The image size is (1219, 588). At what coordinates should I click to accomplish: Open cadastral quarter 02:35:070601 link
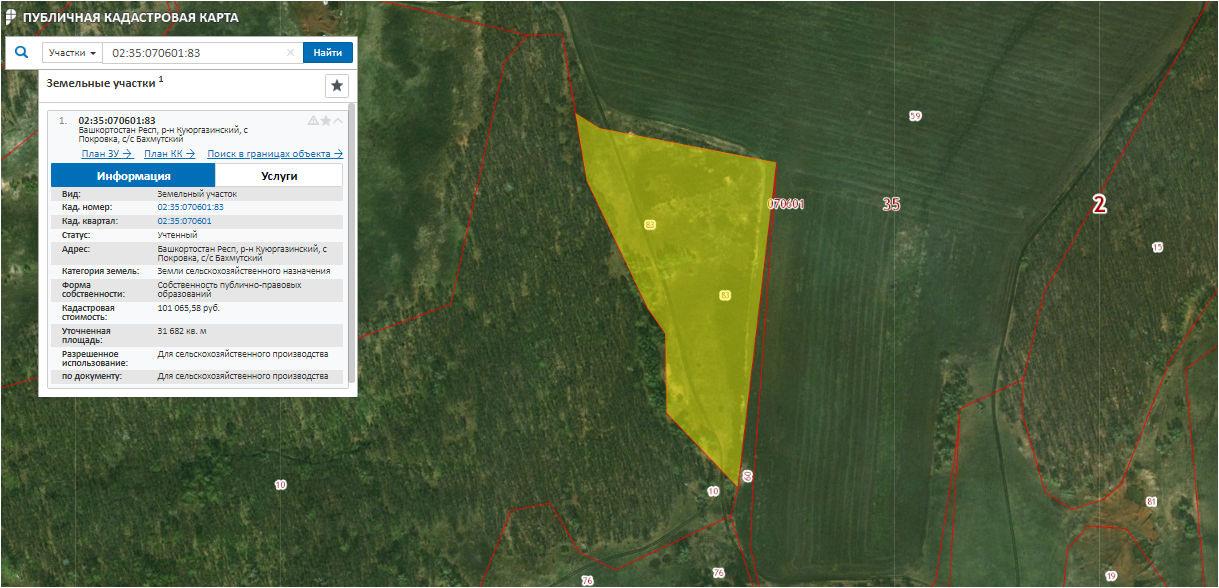coord(184,221)
